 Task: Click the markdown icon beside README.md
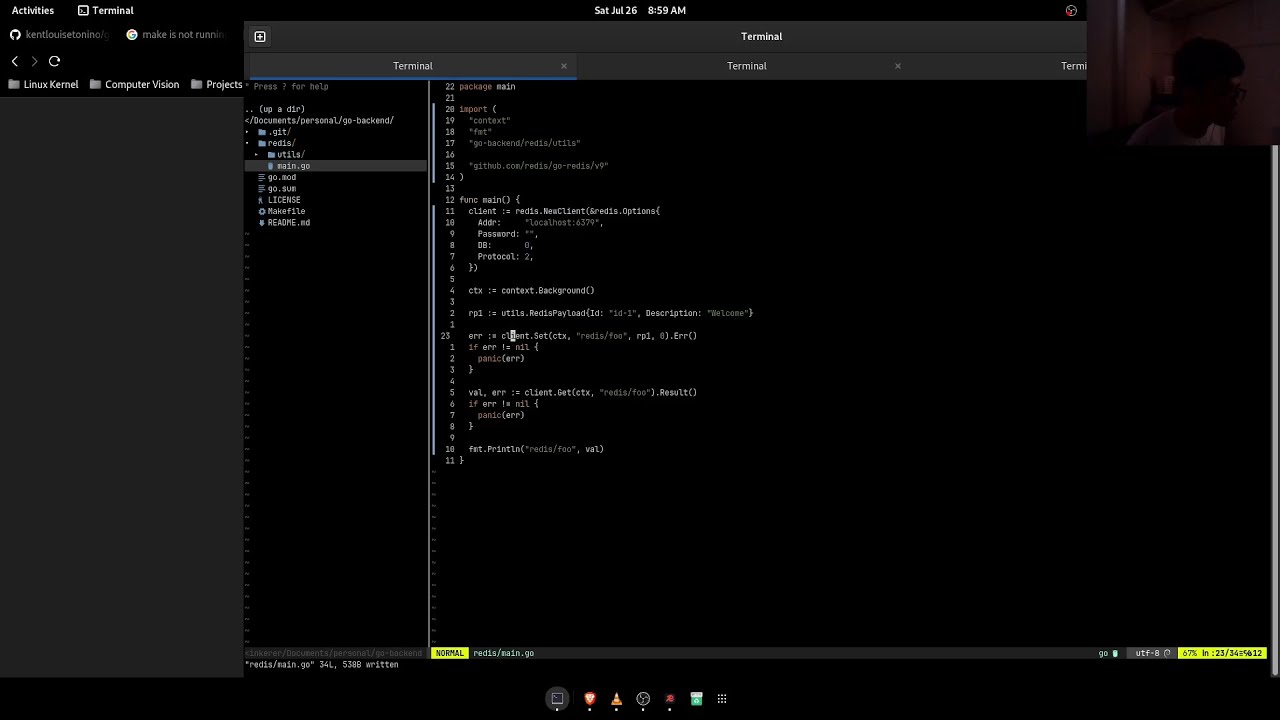[262, 223]
